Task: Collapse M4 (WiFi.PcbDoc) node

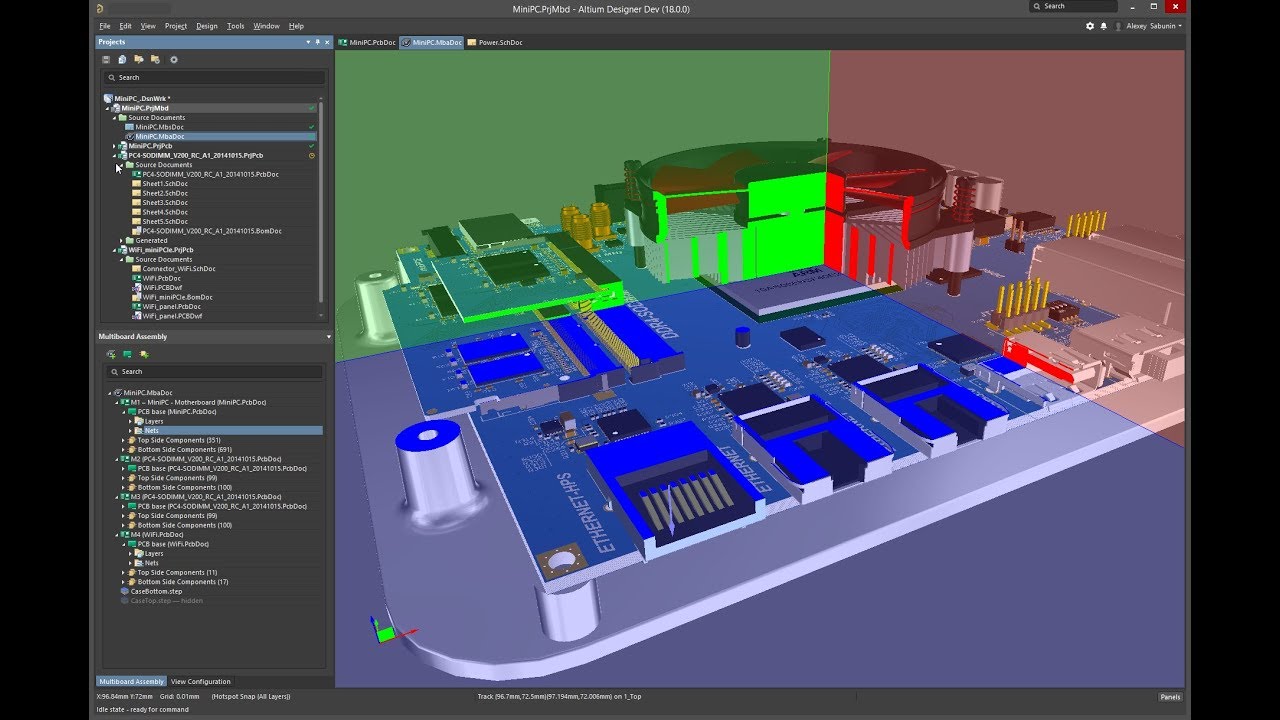Action: point(115,535)
